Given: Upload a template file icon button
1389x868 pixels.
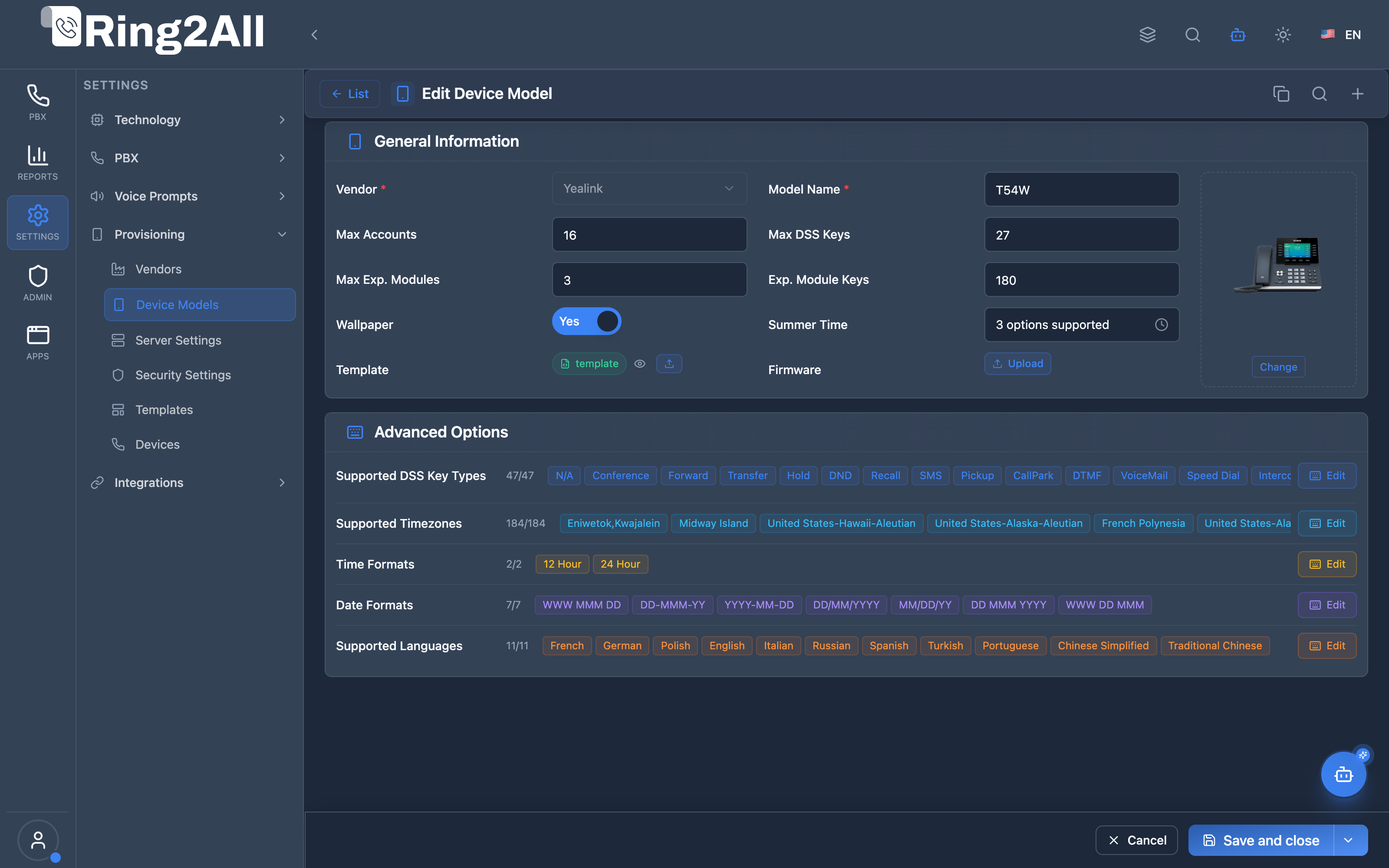Looking at the screenshot, I should [669, 363].
